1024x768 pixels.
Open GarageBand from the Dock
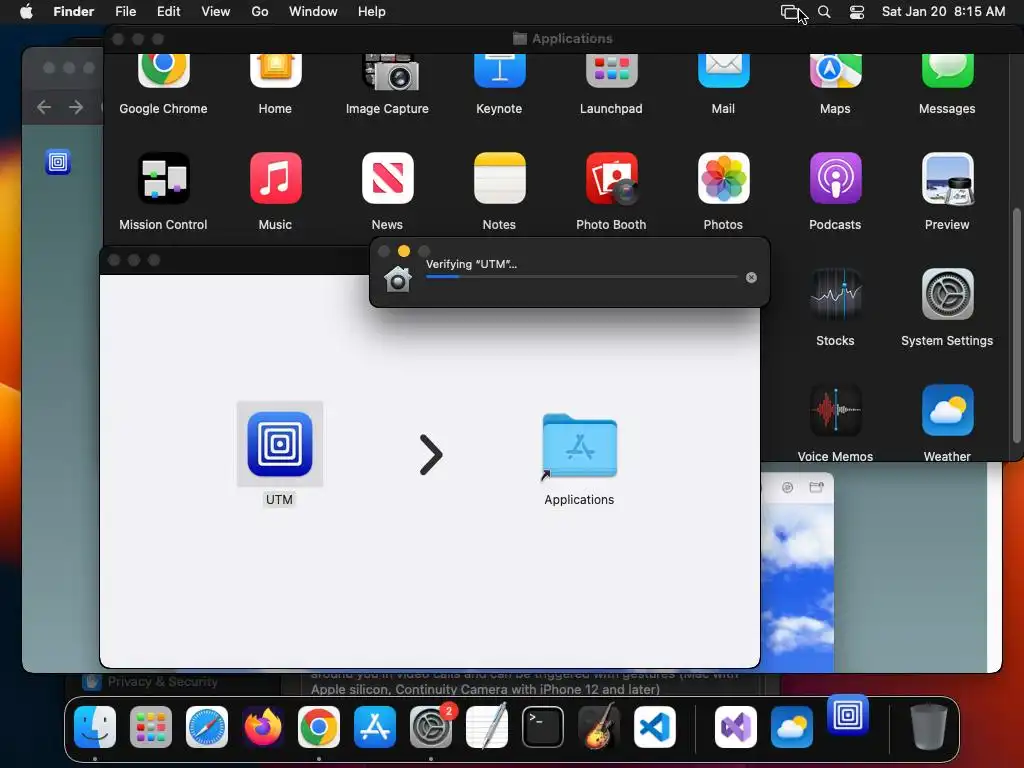click(599, 726)
